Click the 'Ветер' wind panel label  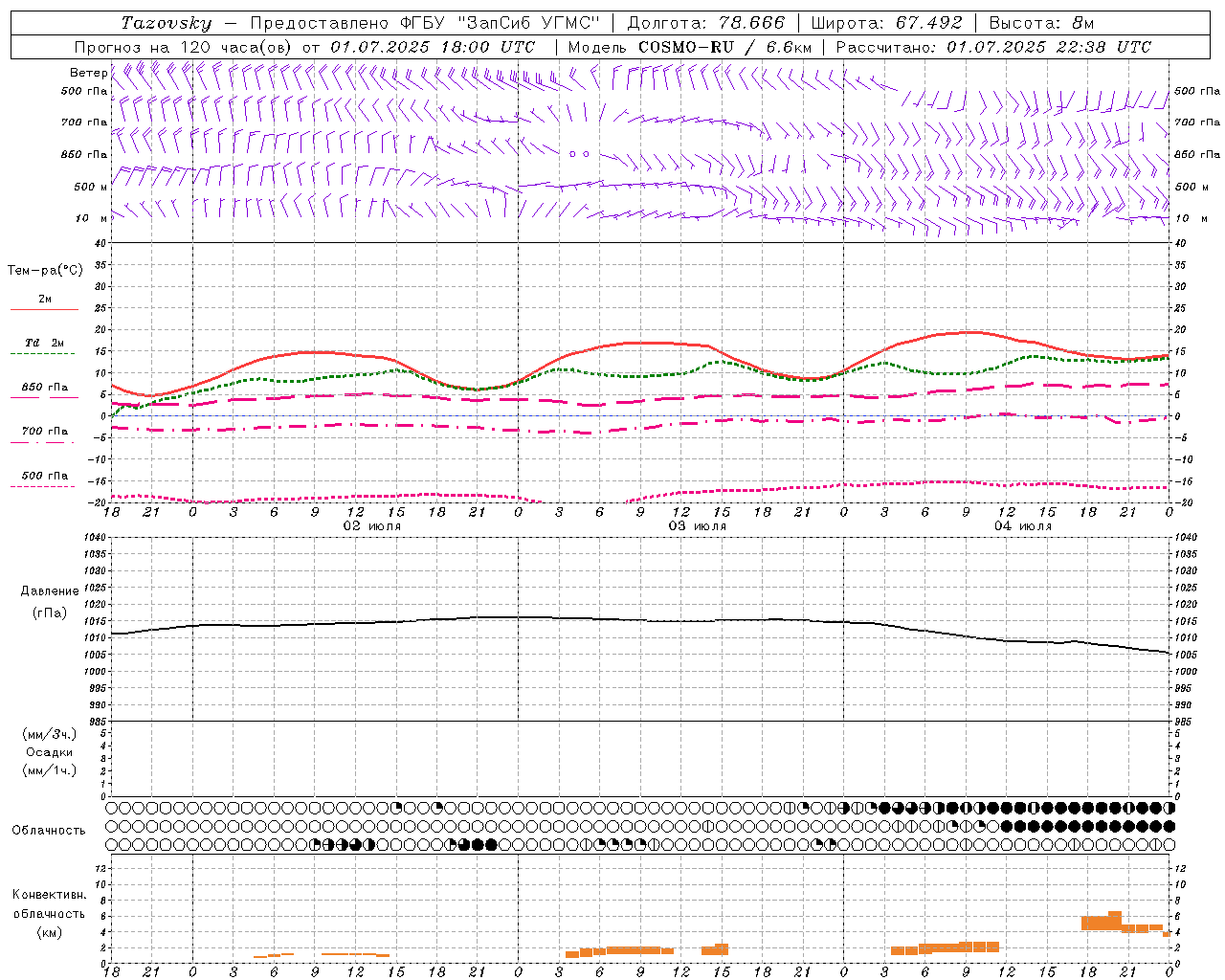point(88,73)
